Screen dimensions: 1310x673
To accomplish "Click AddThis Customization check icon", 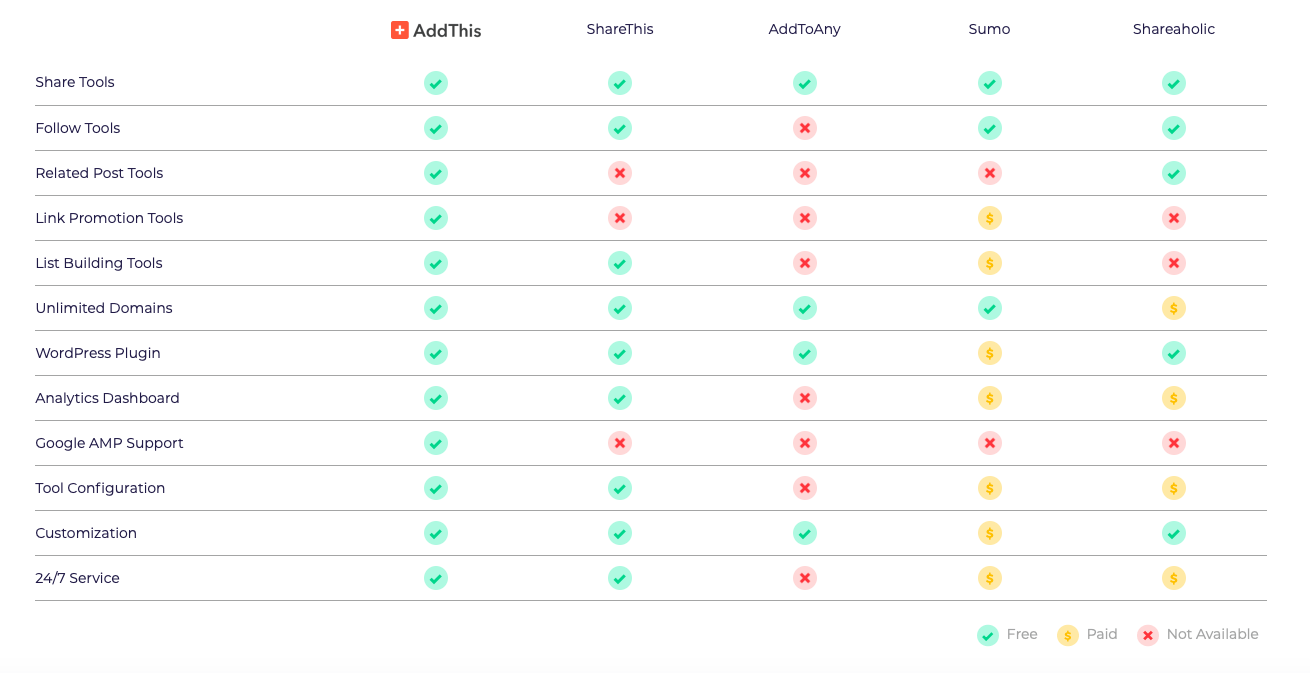I will (436, 533).
